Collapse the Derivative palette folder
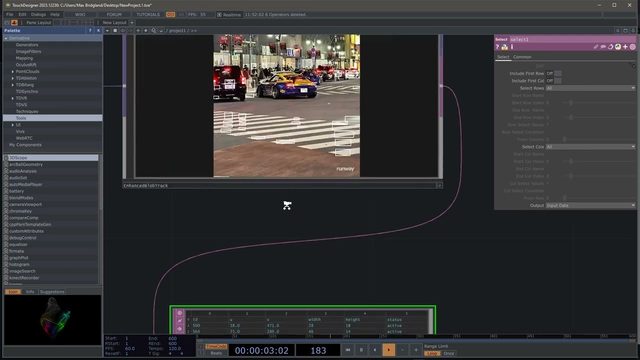Viewport: 640px width, 360px height. [x=6, y=38]
